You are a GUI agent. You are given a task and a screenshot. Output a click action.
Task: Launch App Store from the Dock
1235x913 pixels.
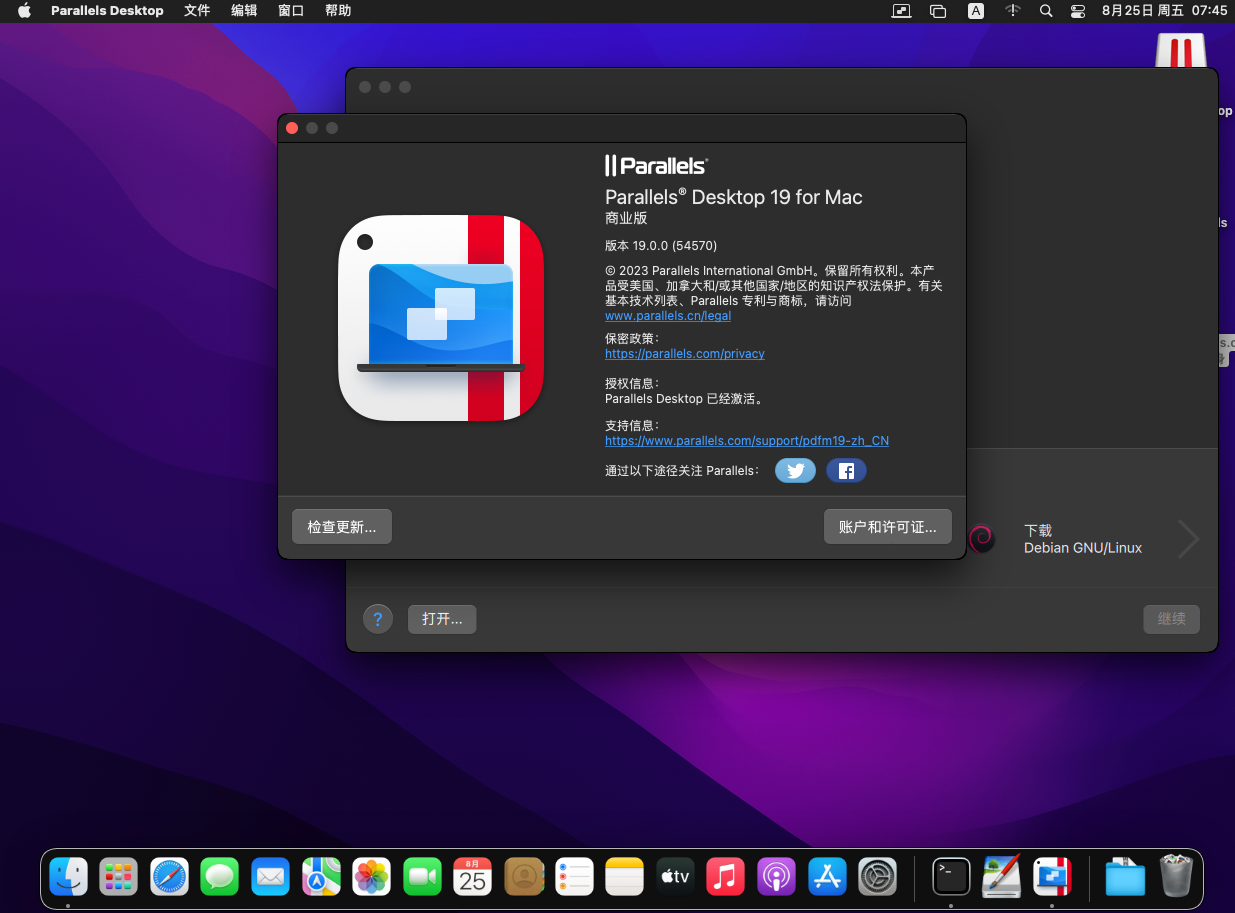pyautogui.click(x=828, y=877)
